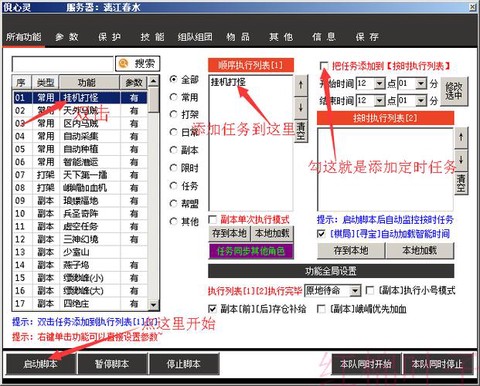This screenshot has height=386, width=480.
Task: Click 修改选中 button
Action: pyautogui.click(x=454, y=91)
